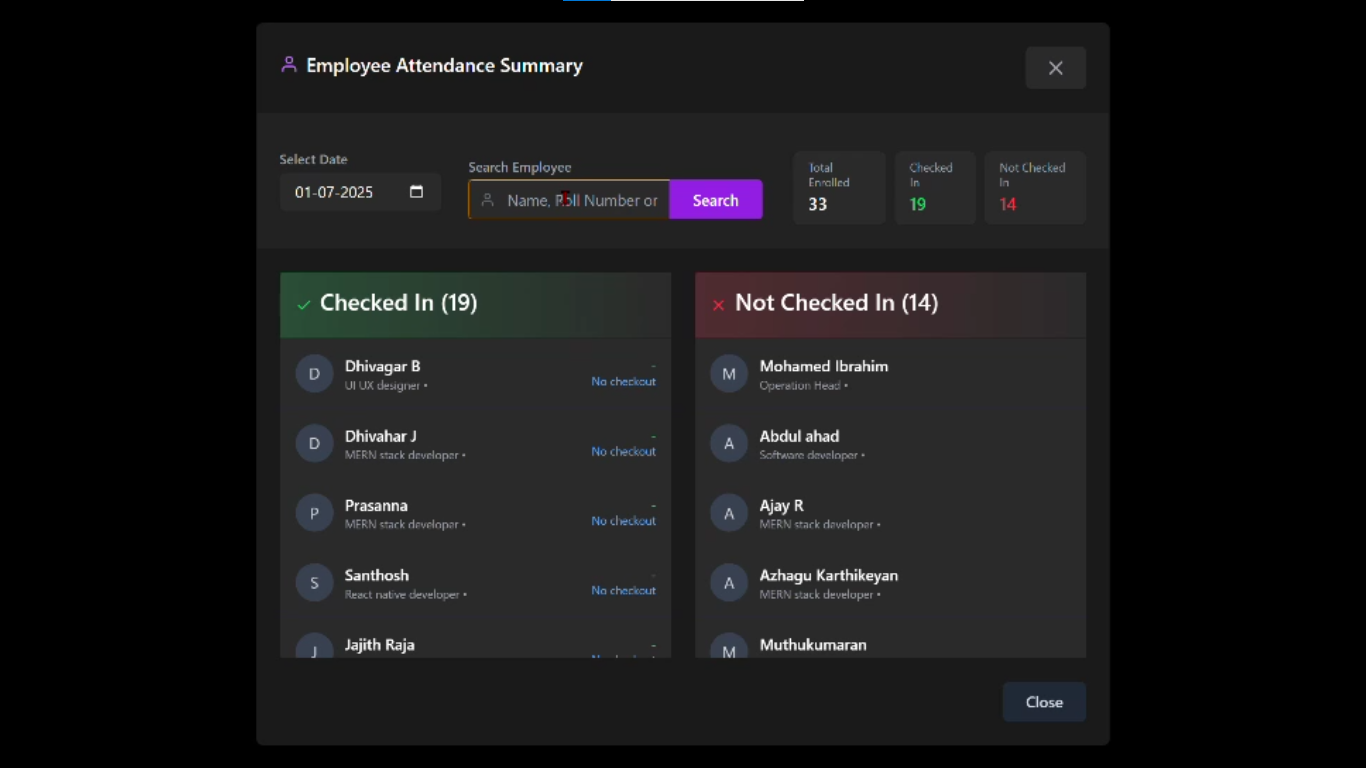This screenshot has height=768, width=1366.
Task: Click No checkout link for Dhivagar B
Action: [x=623, y=382]
